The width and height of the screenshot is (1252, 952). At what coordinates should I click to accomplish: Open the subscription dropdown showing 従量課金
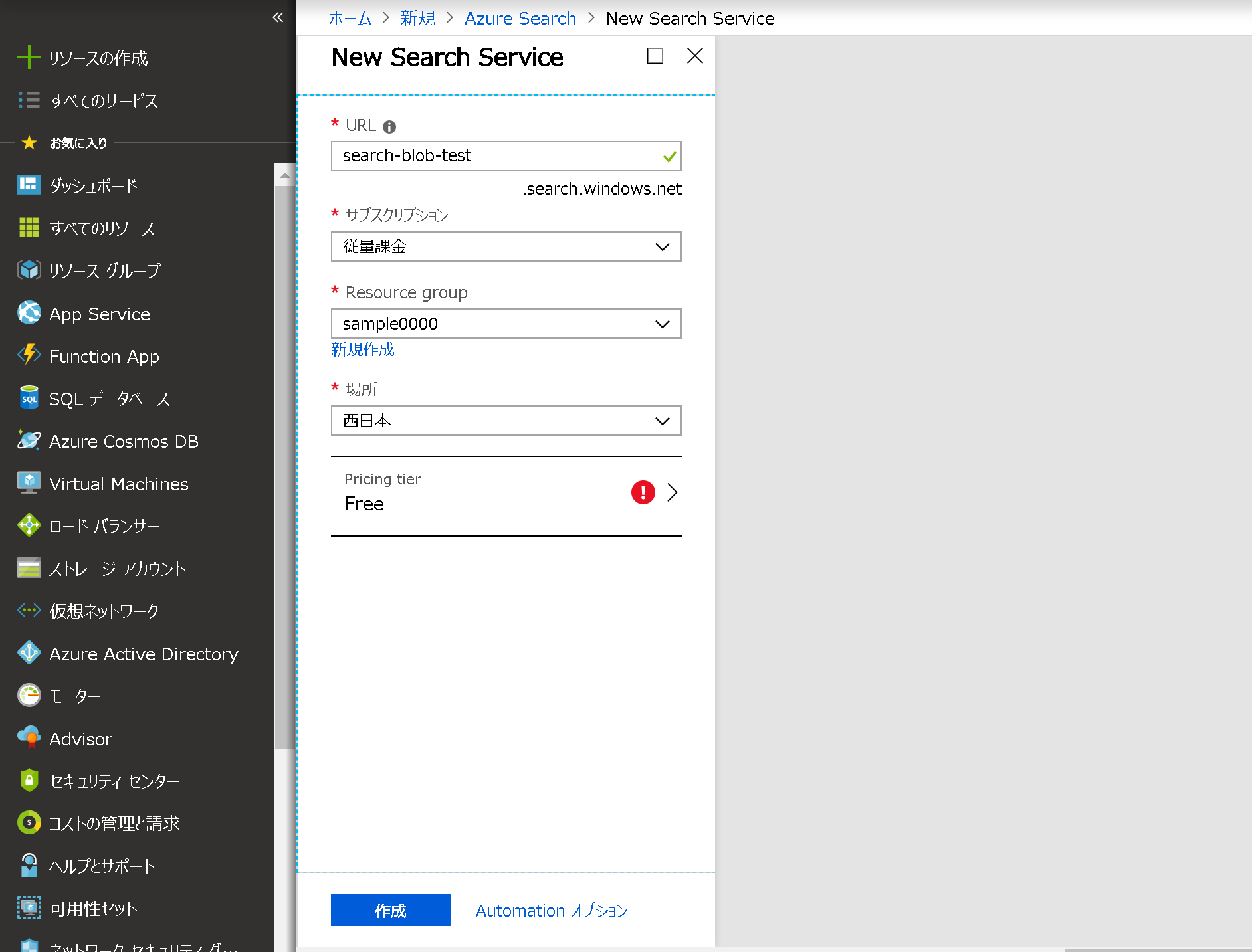tap(506, 246)
